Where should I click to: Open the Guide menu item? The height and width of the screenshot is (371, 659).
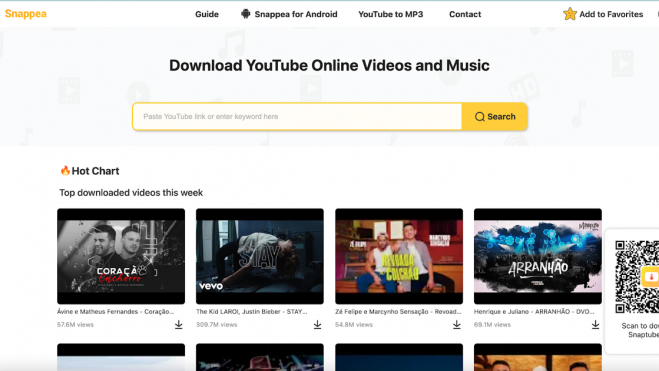[x=207, y=14]
